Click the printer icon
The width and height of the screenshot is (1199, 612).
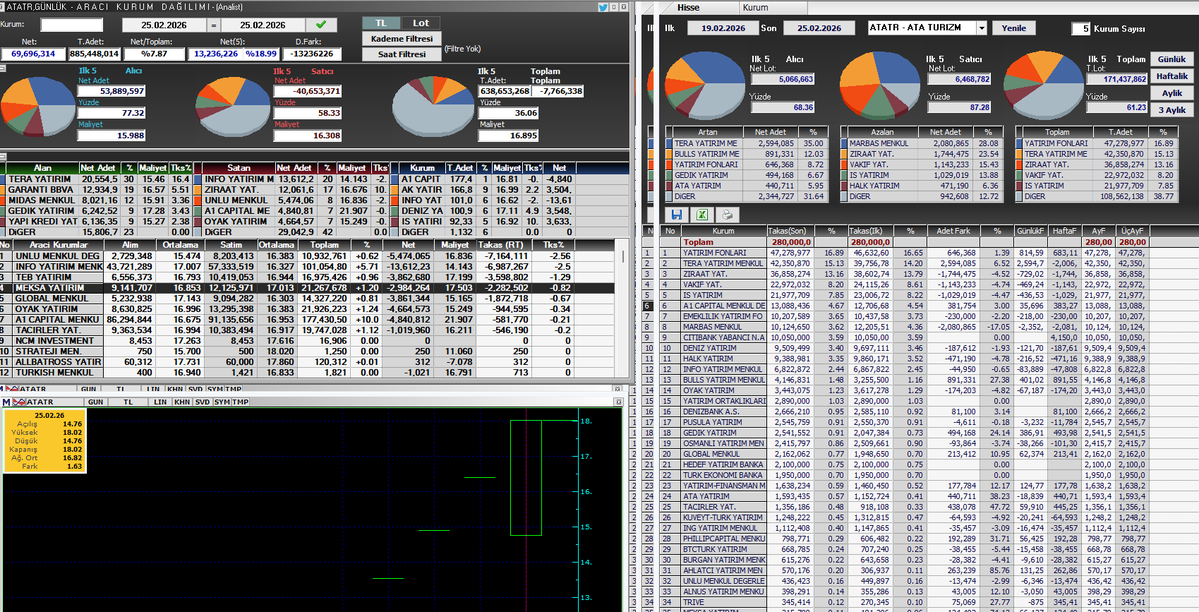(x=726, y=215)
